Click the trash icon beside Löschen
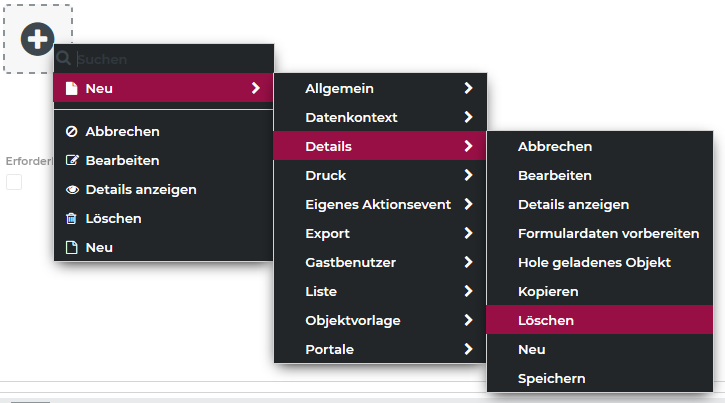Viewport: 725px width, 403px height. click(x=71, y=218)
